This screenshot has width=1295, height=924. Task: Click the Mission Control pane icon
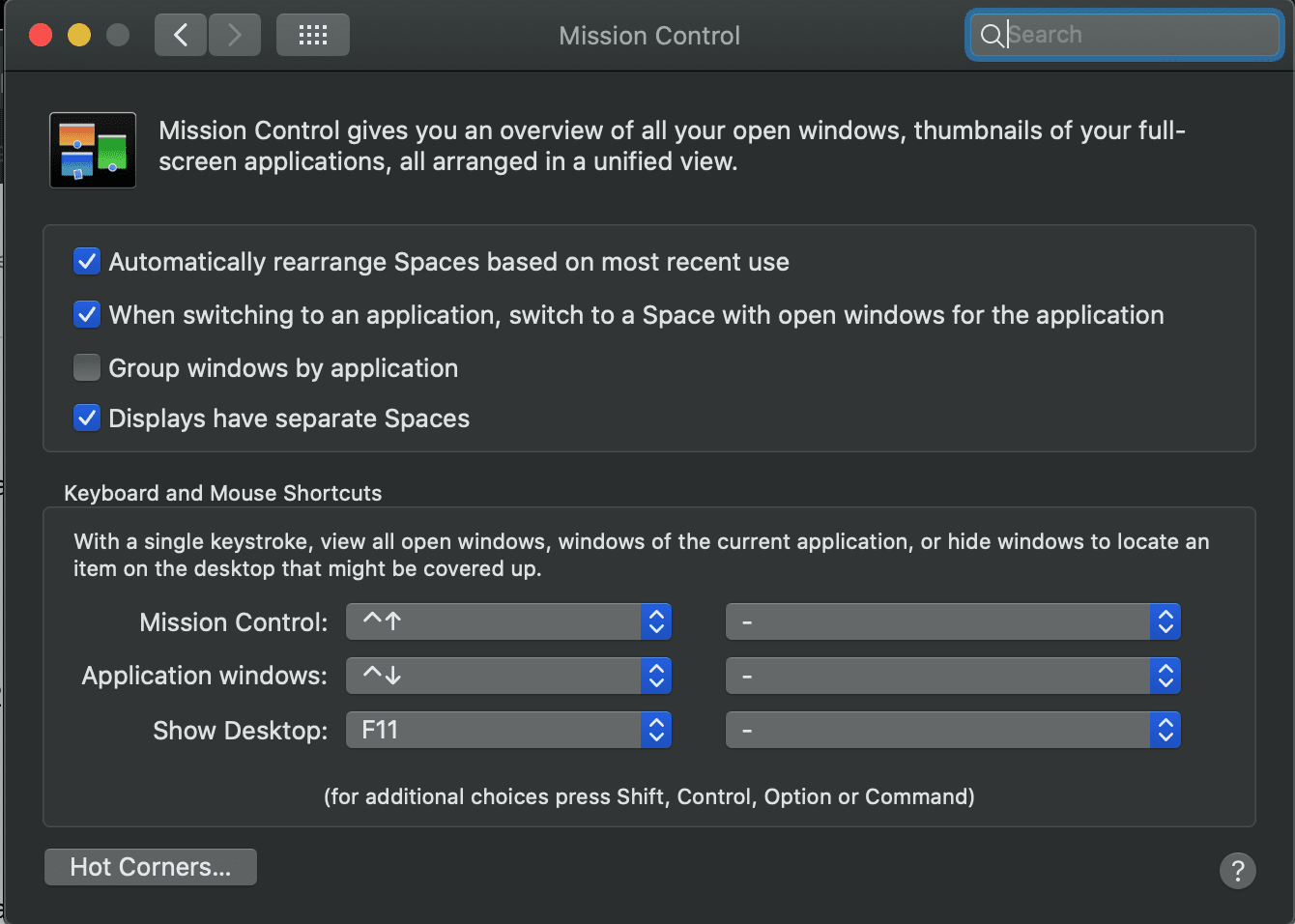pos(93,151)
